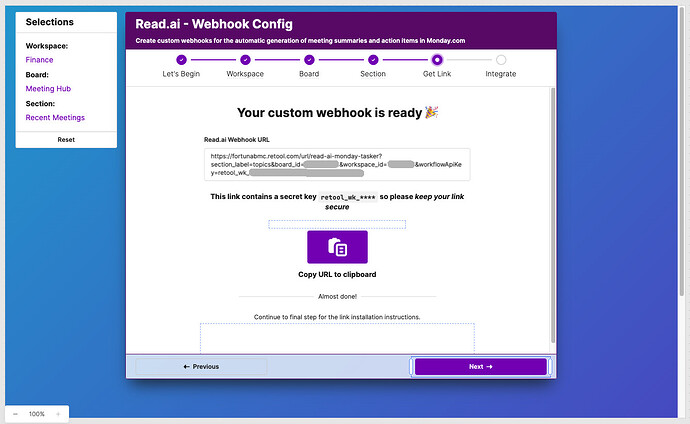Select the Integrate step label
Image resolution: width=690 pixels, height=424 pixels.
(x=501, y=74)
